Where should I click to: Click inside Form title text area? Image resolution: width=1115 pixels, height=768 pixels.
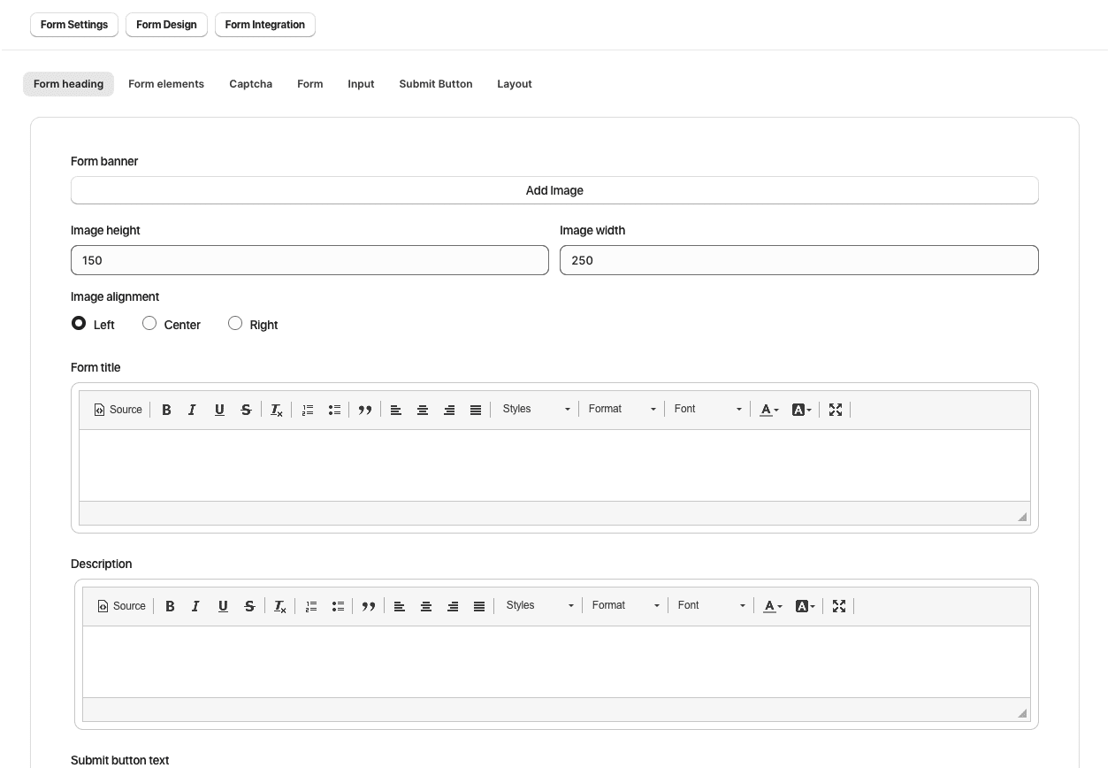[555, 465]
